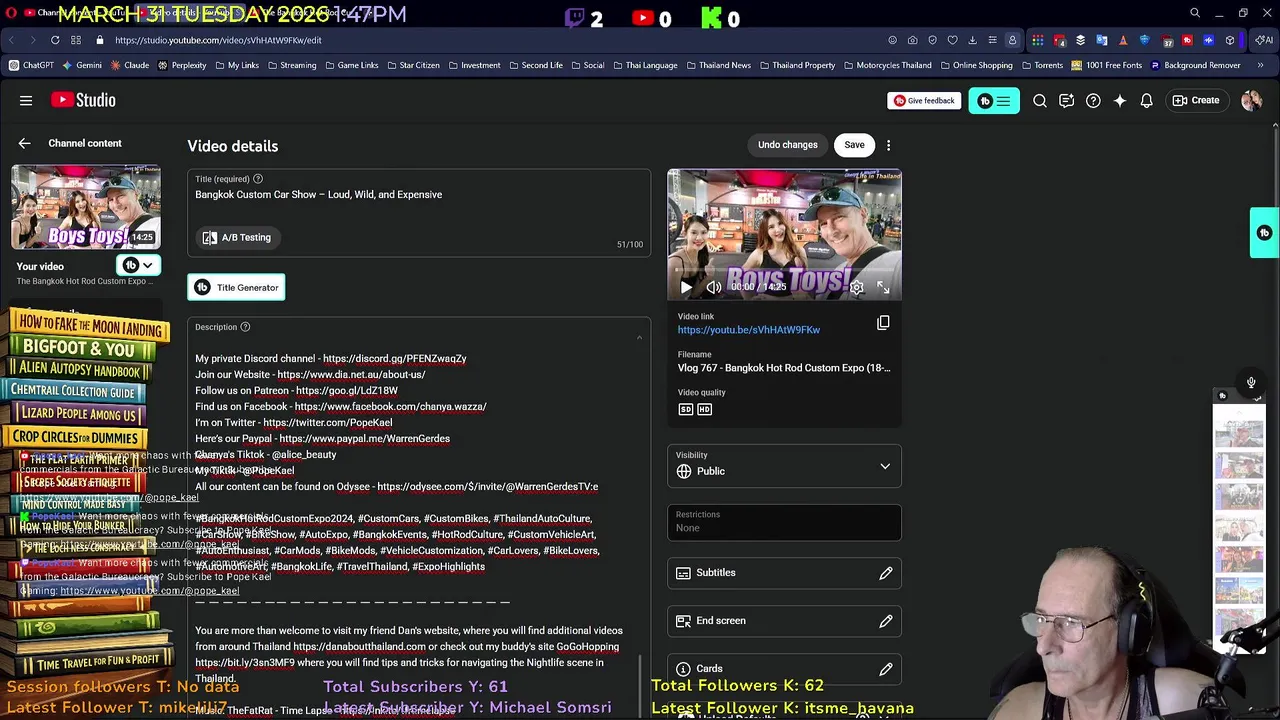1280x720 pixels.
Task: Open 1001 Free Fonts bookmark
Action: (x=1106, y=65)
